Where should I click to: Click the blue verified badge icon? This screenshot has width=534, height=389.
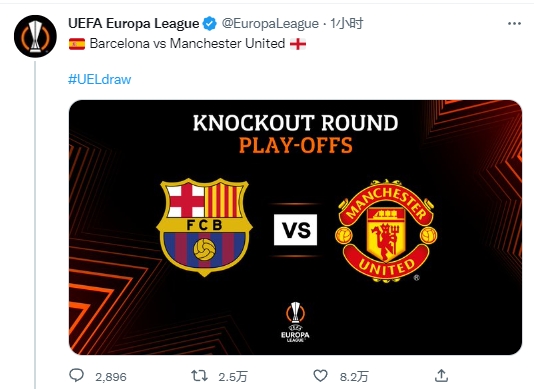click(x=209, y=24)
